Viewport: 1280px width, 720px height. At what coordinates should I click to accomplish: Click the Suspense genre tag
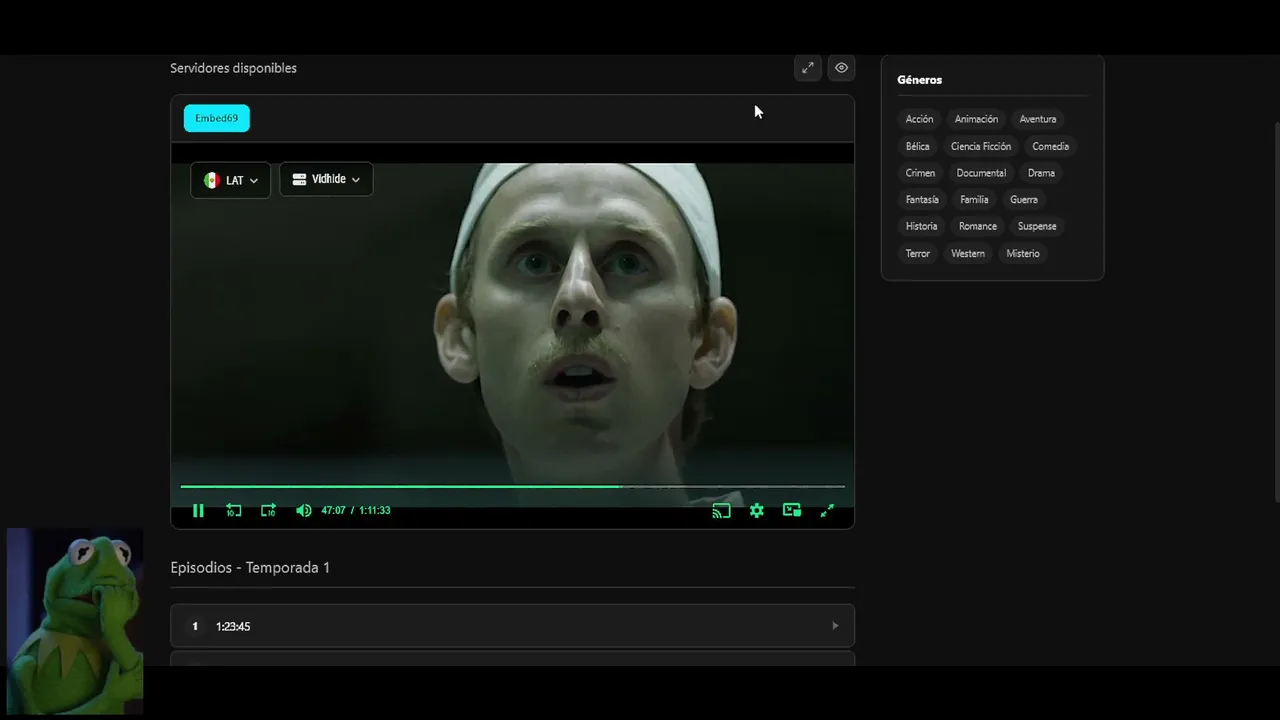(x=1037, y=226)
